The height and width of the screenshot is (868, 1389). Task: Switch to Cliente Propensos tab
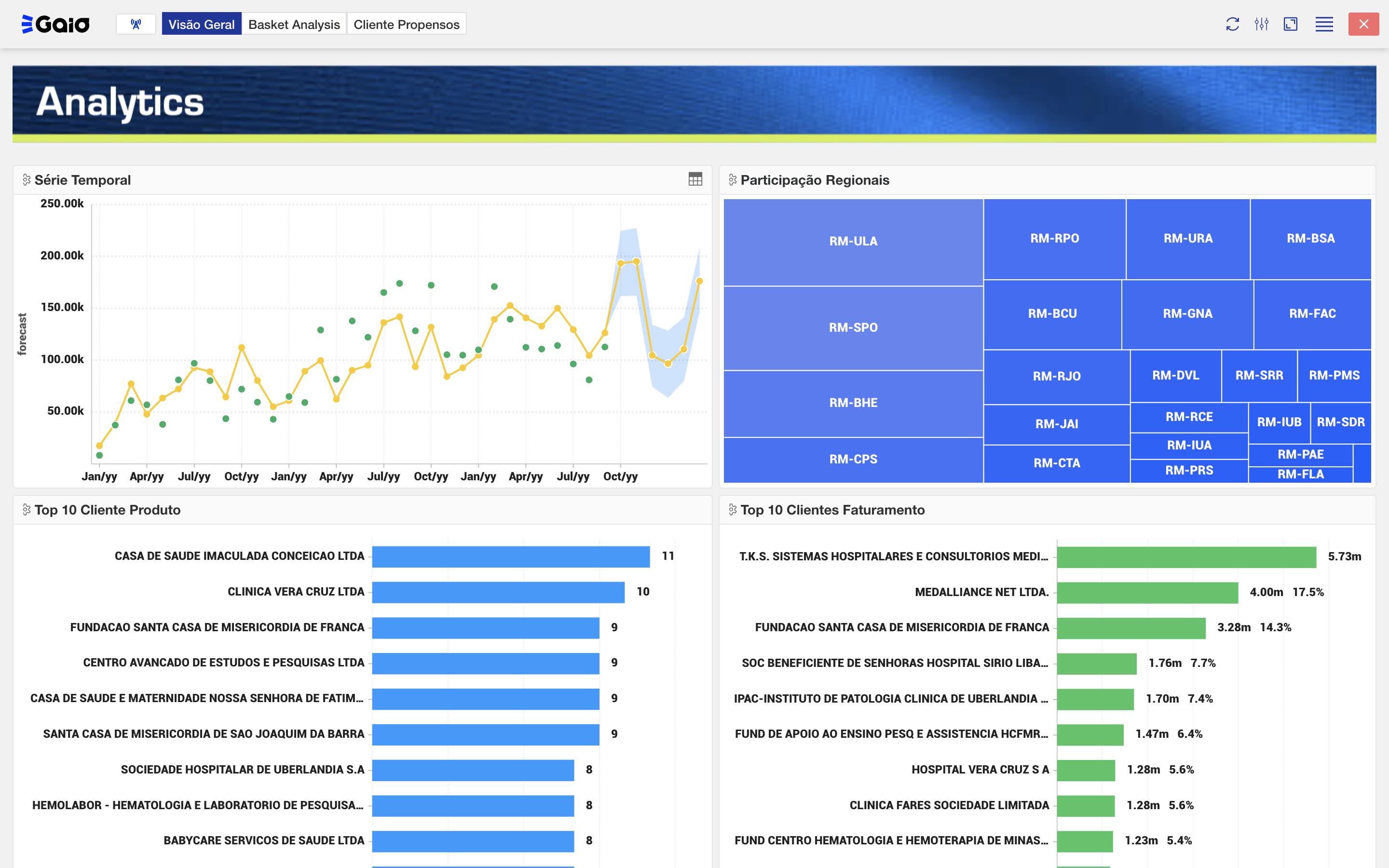point(407,24)
